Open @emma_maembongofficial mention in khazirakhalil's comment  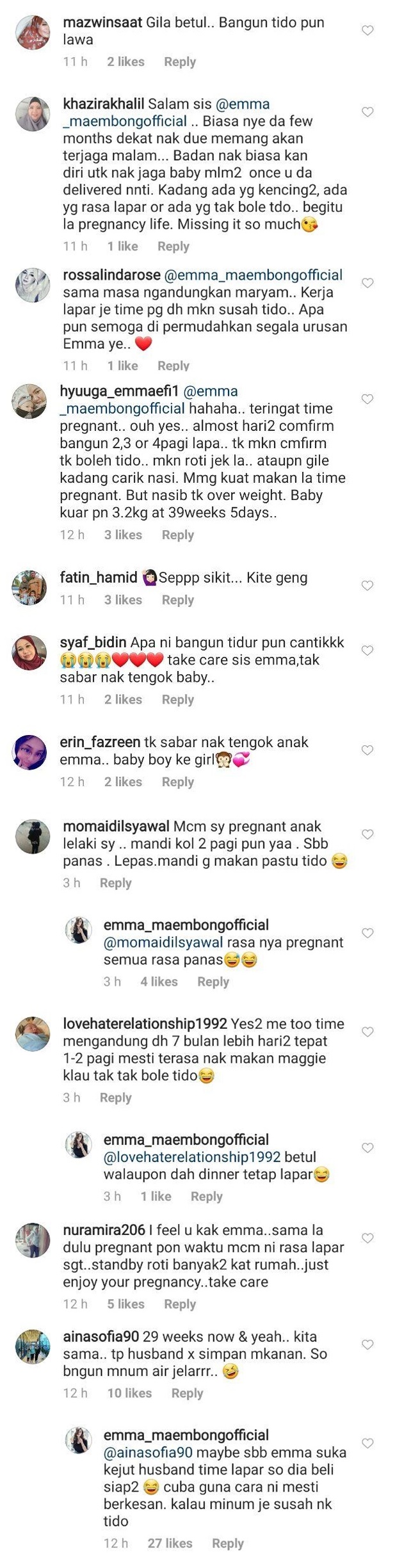(166, 113)
